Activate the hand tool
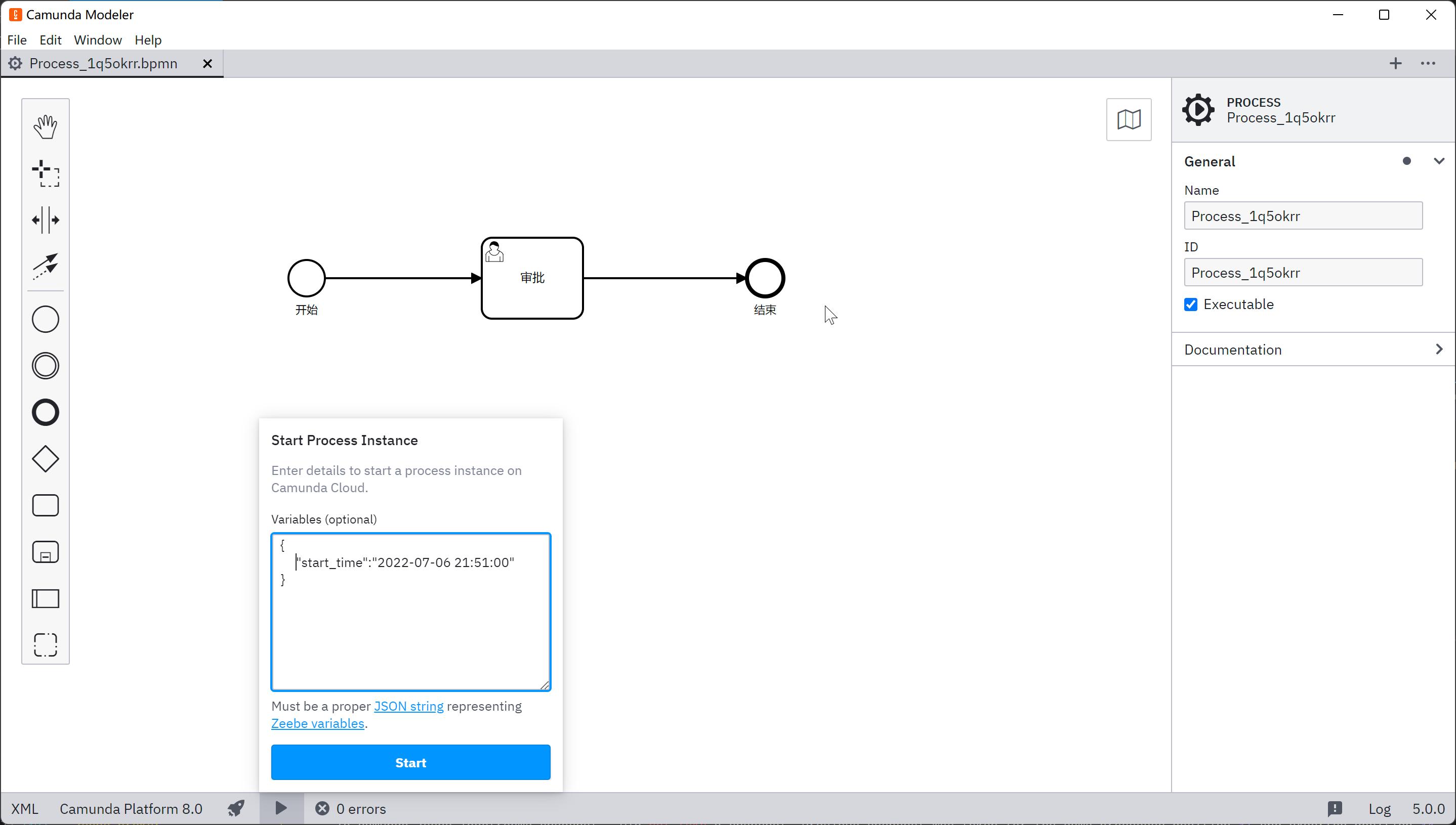The image size is (1456, 825). (x=46, y=126)
